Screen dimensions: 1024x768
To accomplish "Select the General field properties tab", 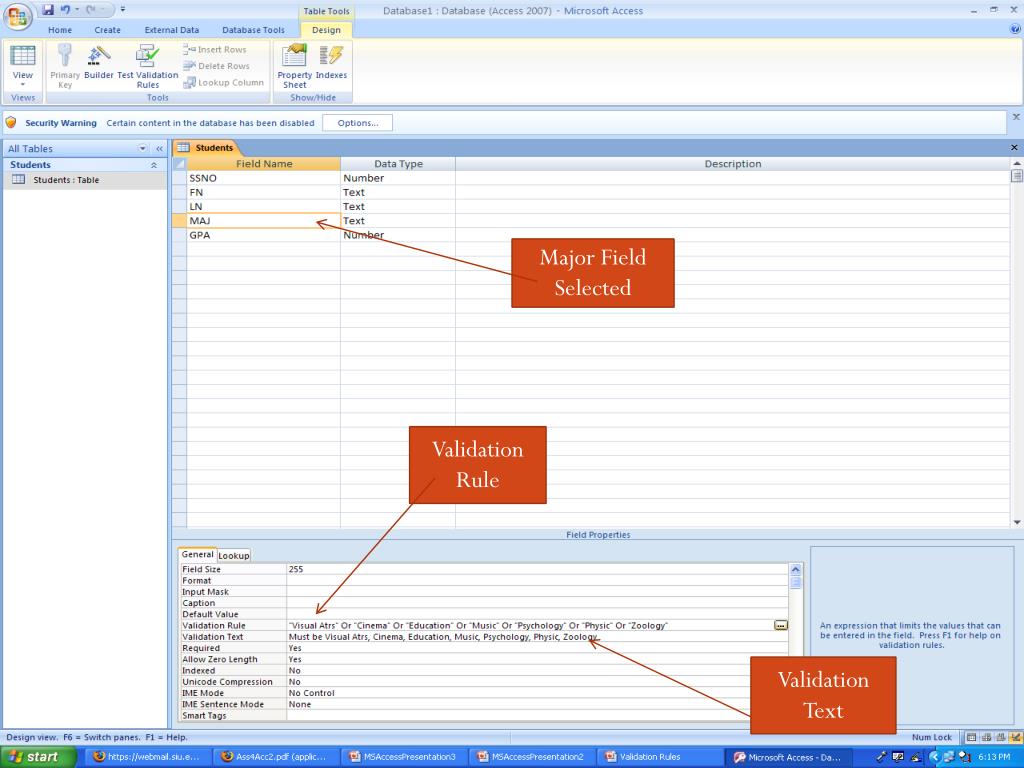I will click(x=197, y=554).
